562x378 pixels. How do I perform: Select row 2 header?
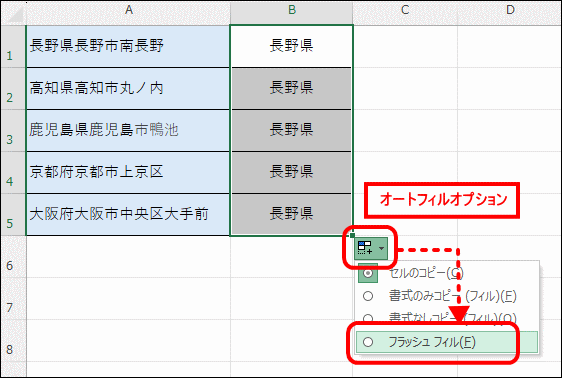tap(13, 88)
